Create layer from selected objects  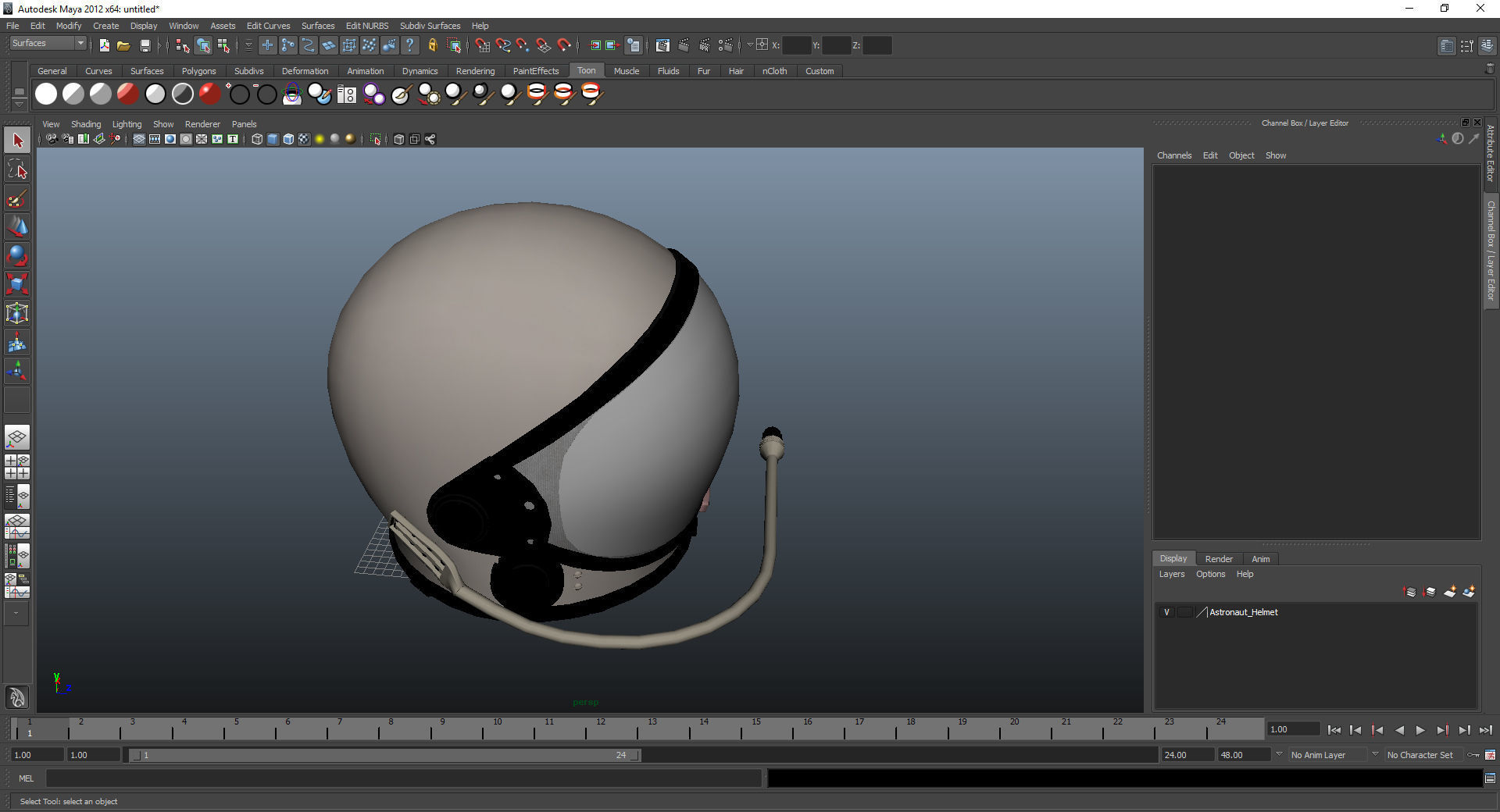(1469, 592)
